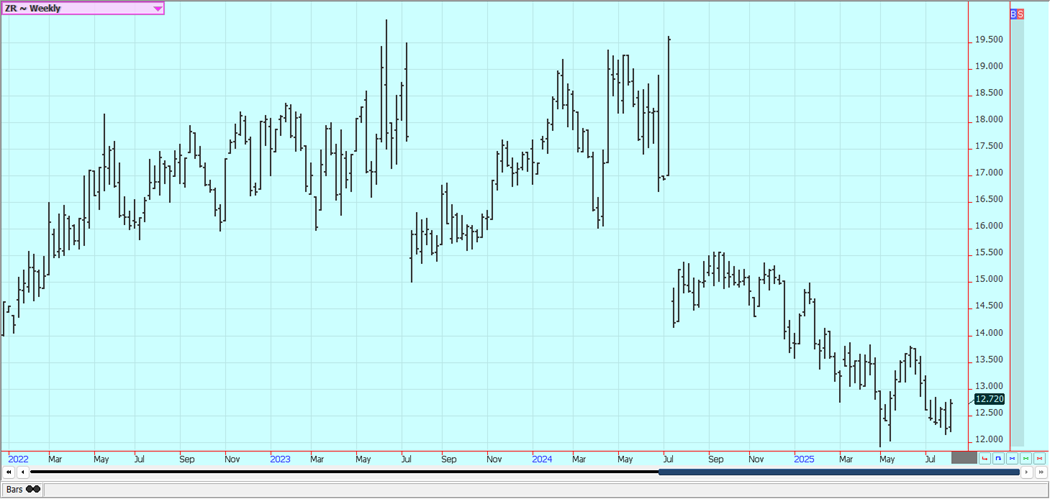Click the gray box beside the bottom-right tool icons
Screen dimensions: 1050x499
(x=964, y=457)
